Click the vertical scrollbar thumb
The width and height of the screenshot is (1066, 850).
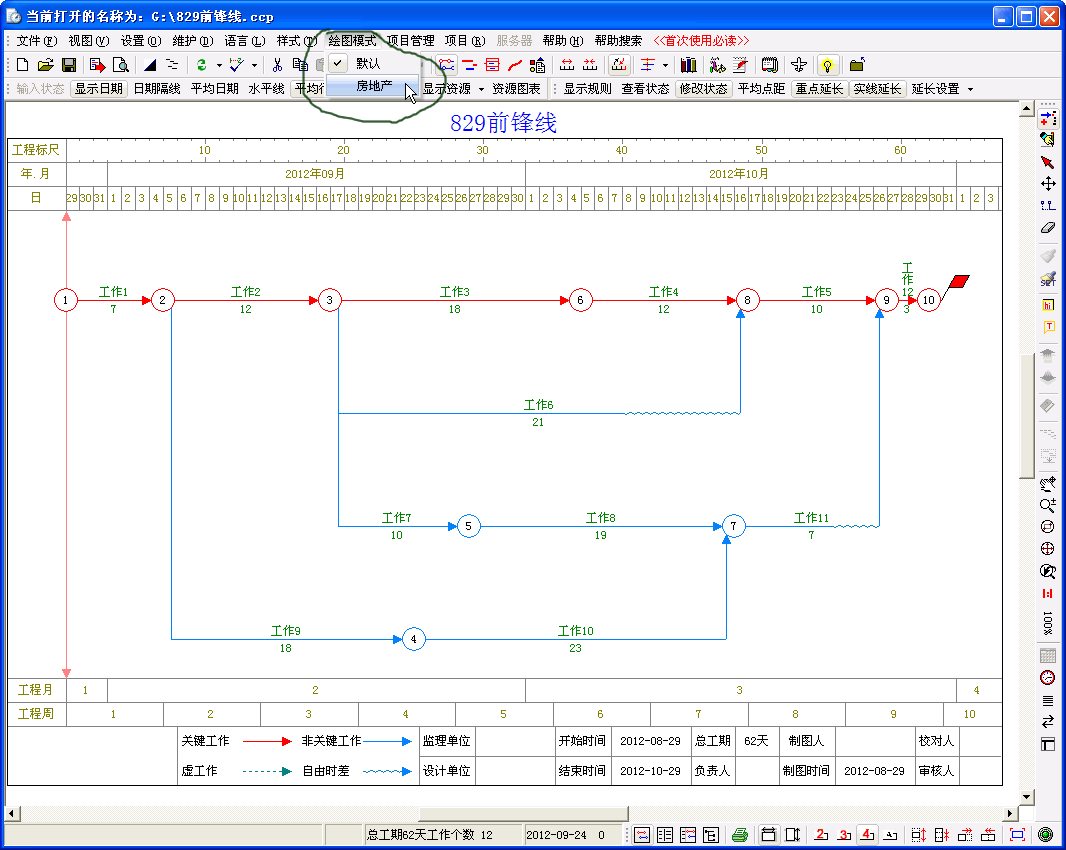1027,416
